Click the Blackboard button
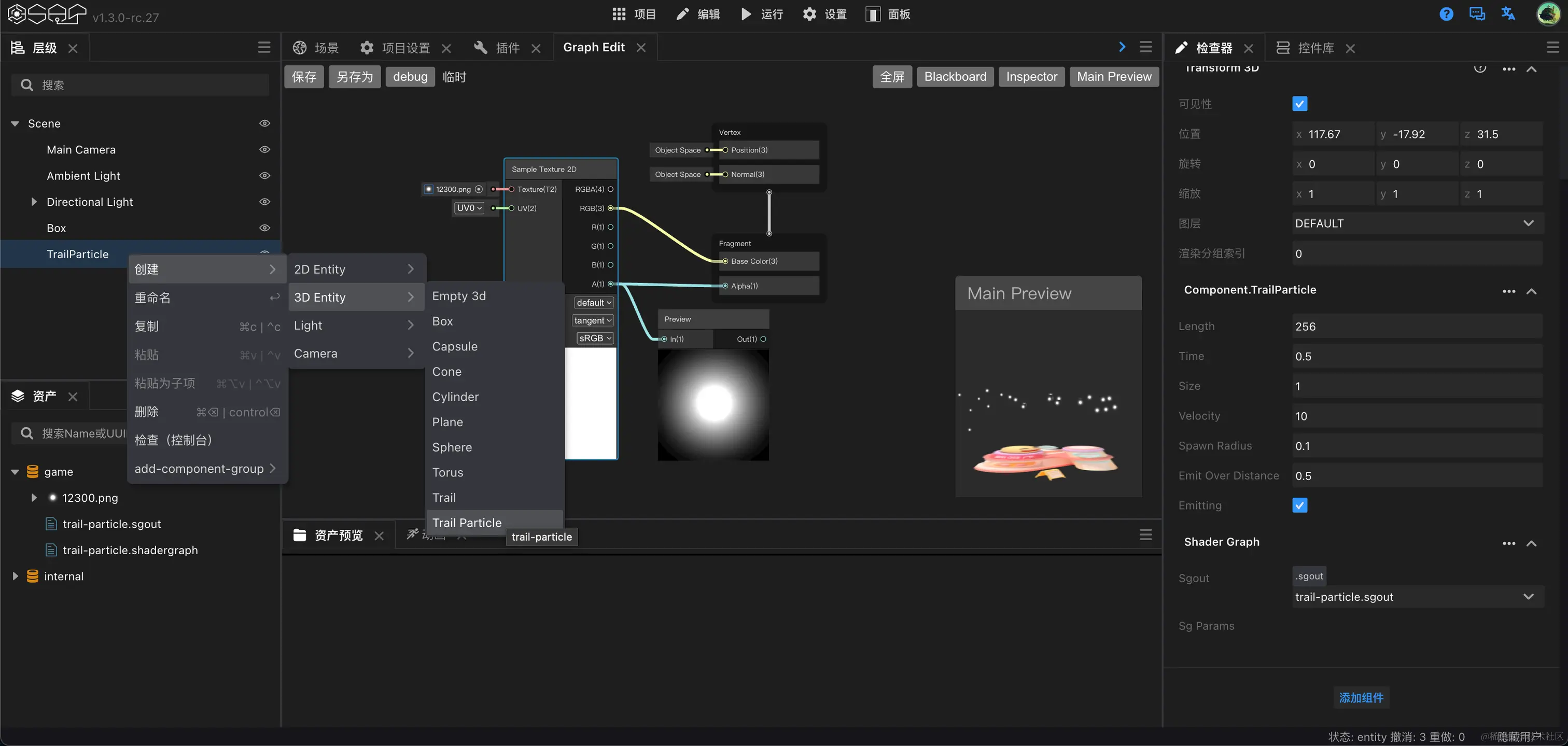This screenshot has width=1568, height=746. tap(955, 77)
